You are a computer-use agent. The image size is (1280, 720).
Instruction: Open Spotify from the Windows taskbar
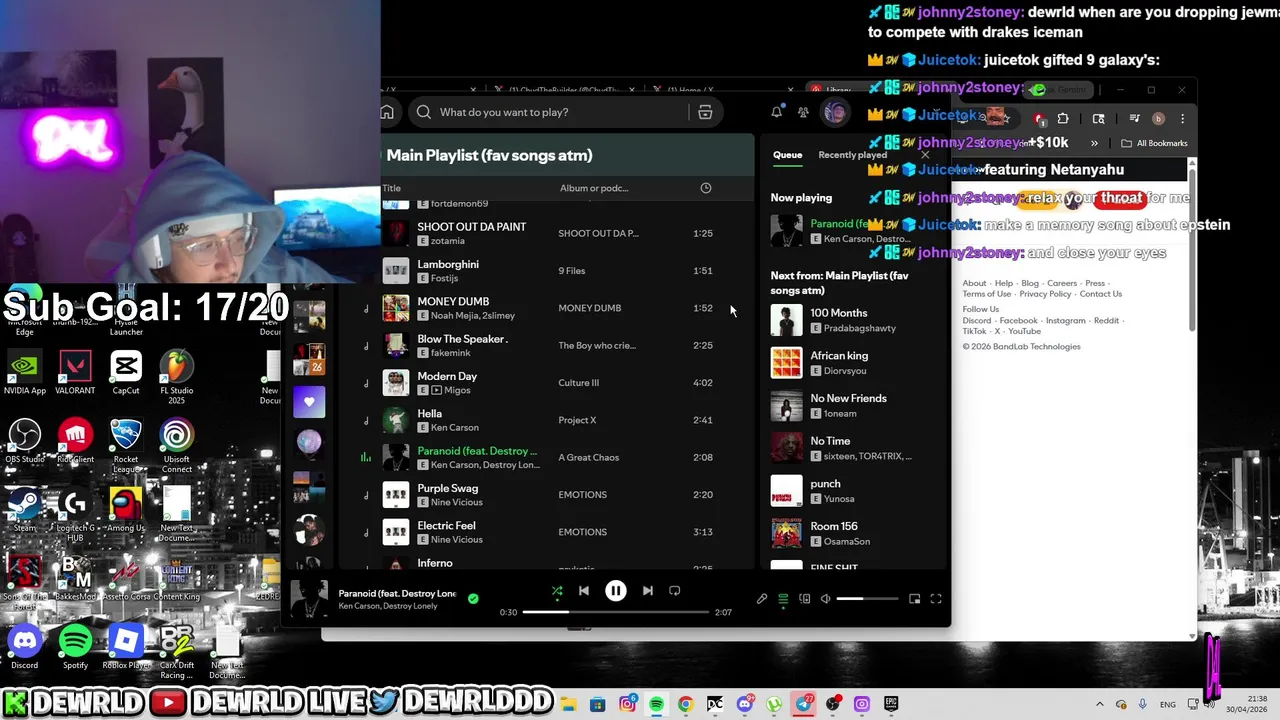pos(656,704)
